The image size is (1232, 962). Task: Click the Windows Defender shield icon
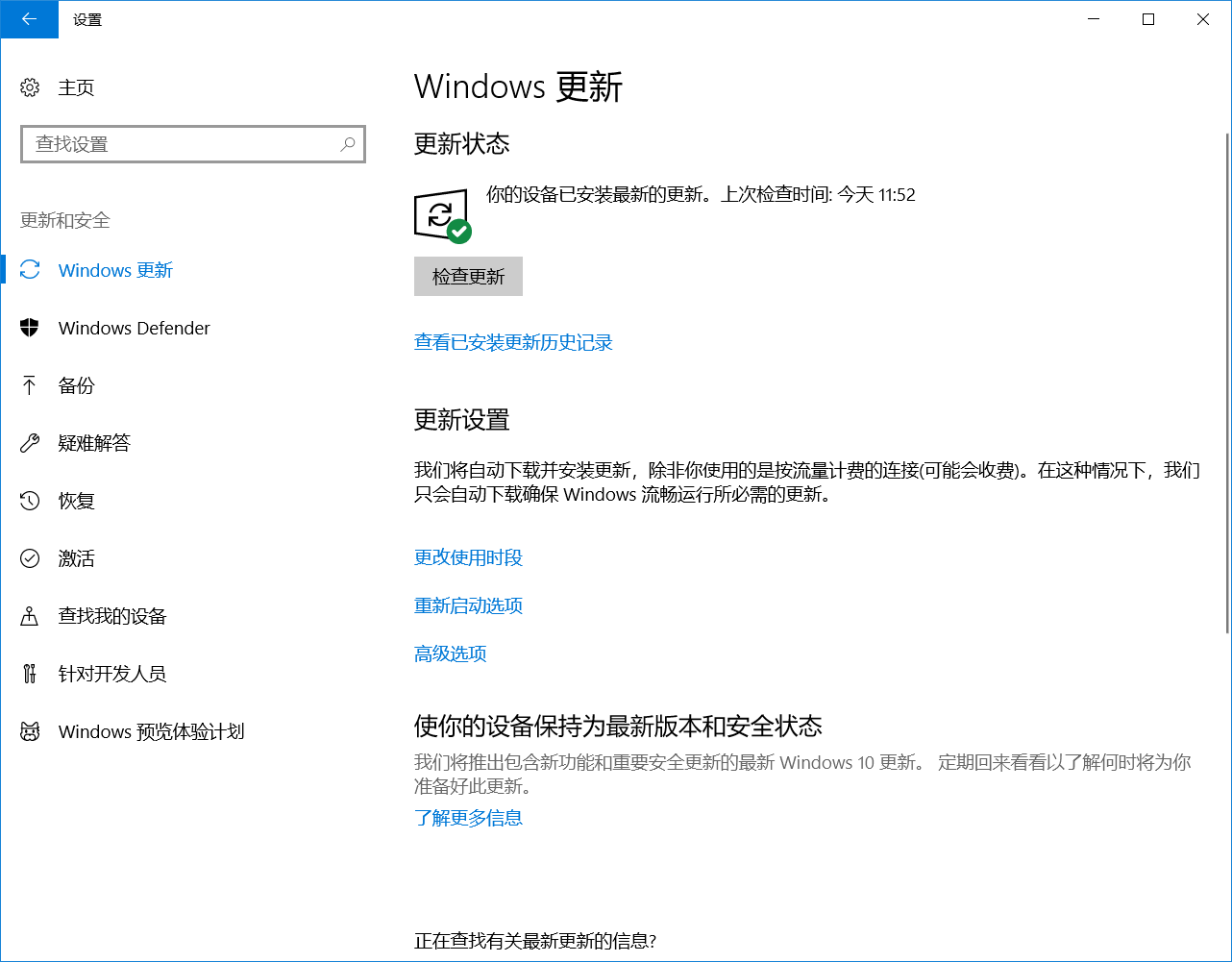30,328
